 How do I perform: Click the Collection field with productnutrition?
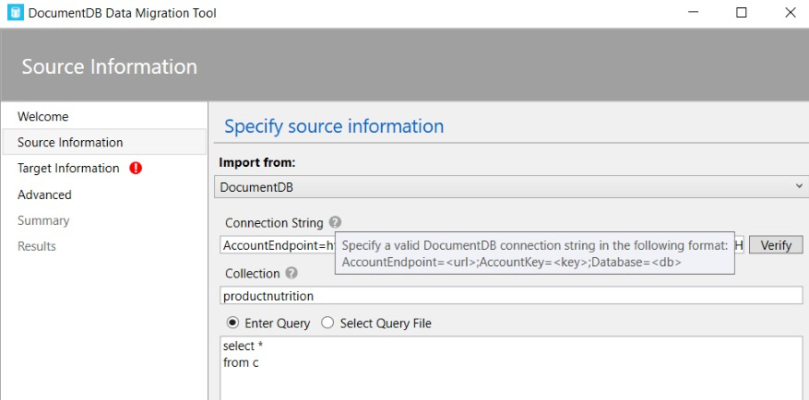510,296
